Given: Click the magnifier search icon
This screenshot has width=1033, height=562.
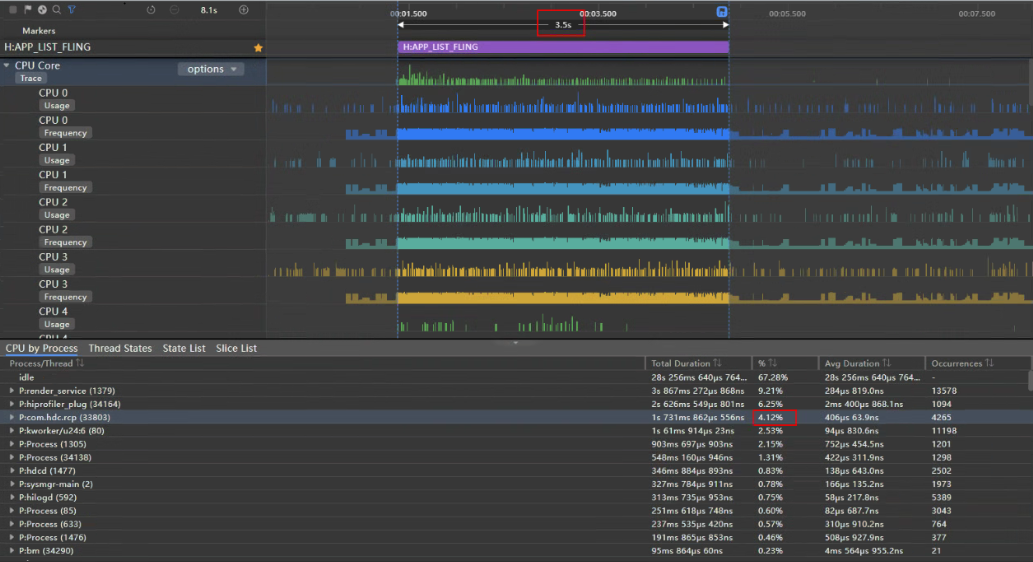Looking at the screenshot, I should 57,10.
